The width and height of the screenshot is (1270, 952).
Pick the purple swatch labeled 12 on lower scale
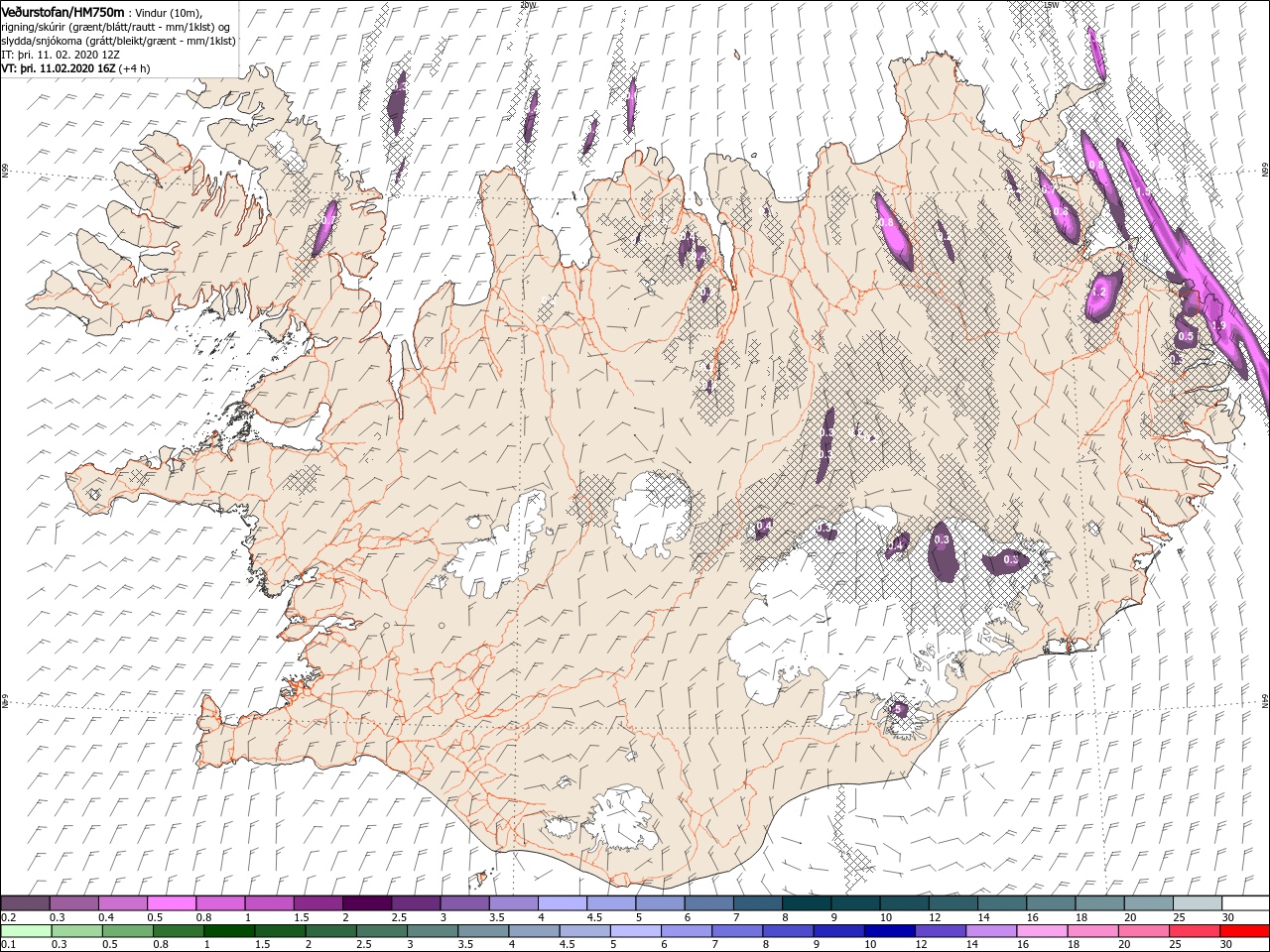tap(940, 931)
